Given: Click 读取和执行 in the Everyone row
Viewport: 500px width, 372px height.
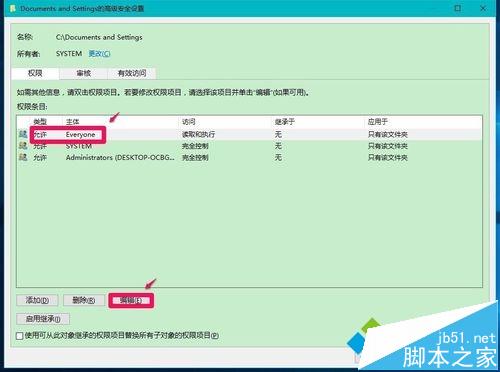Looking at the screenshot, I should pos(198,135).
